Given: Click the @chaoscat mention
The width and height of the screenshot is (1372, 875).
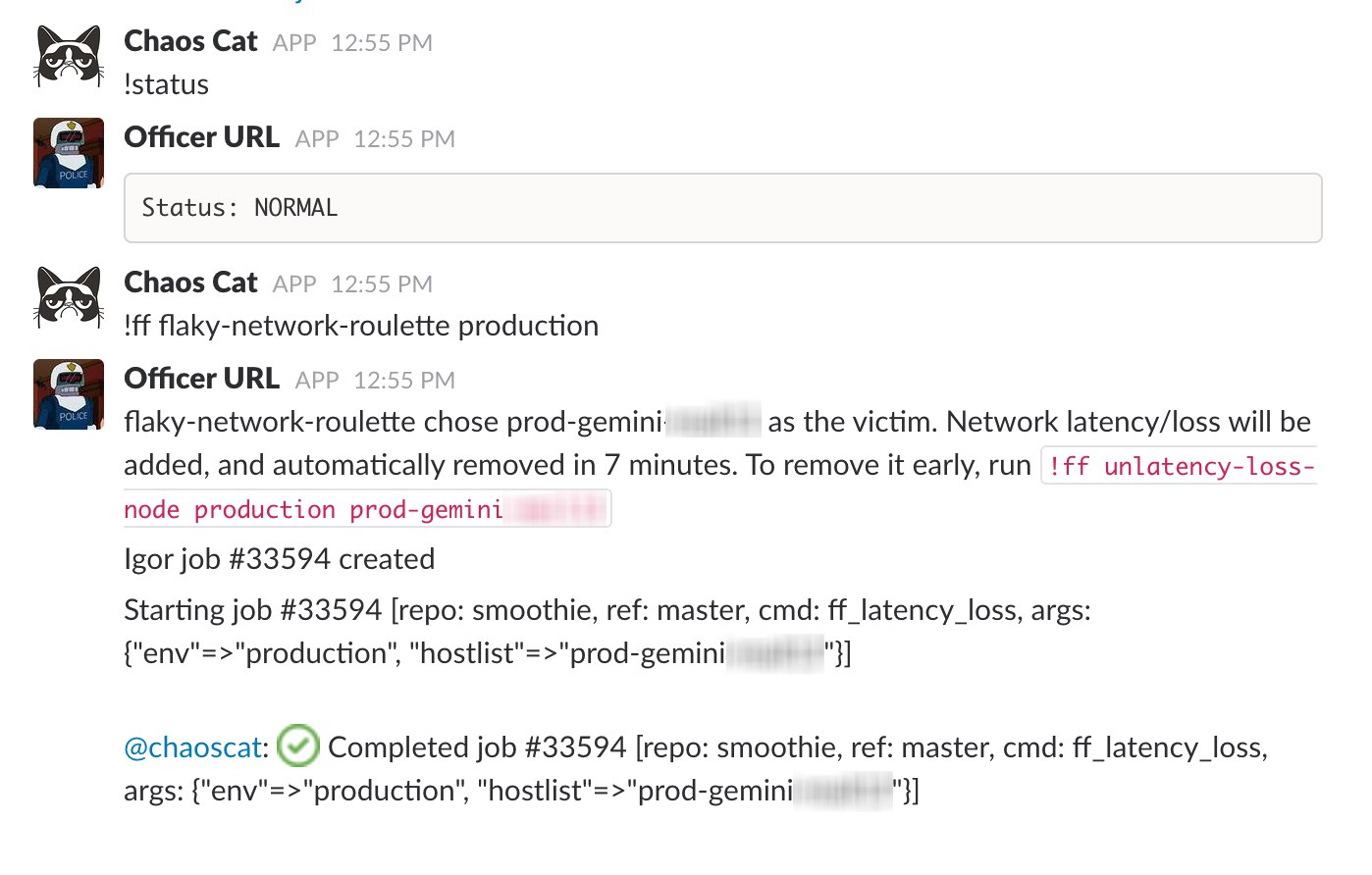Looking at the screenshot, I should click(x=194, y=747).
